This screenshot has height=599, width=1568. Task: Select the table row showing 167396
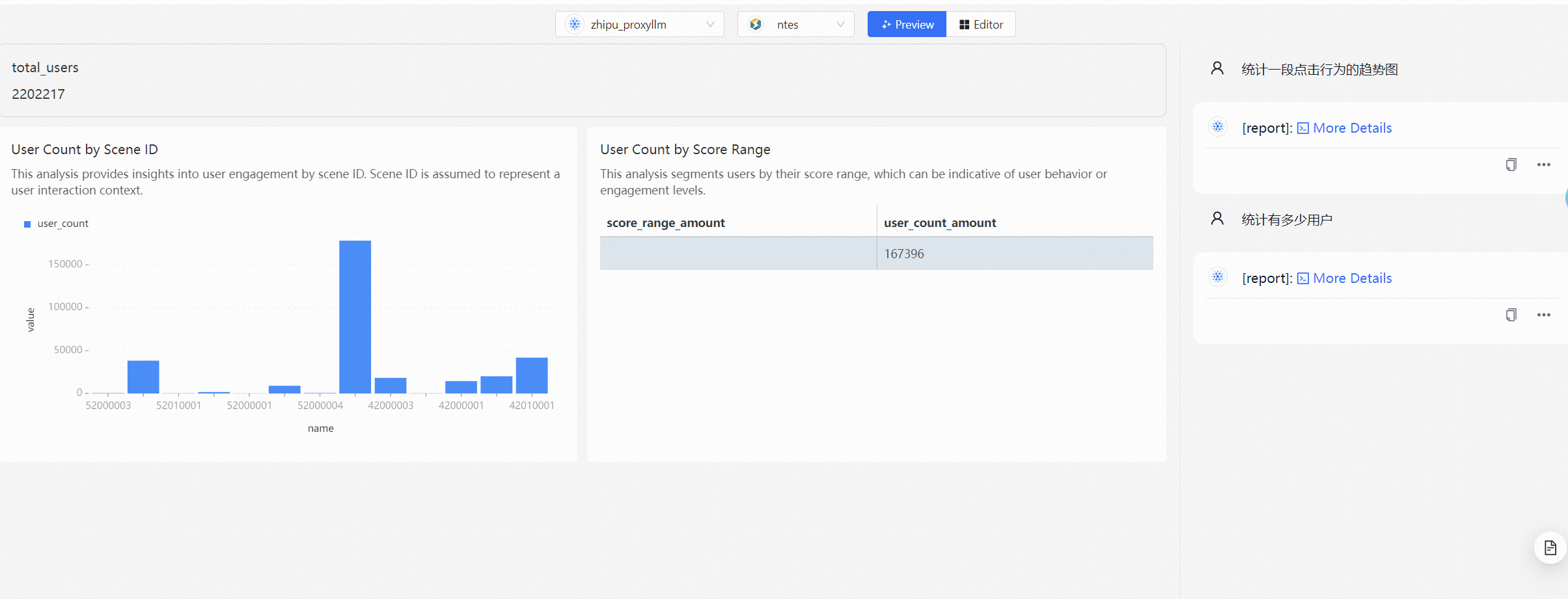click(x=876, y=254)
